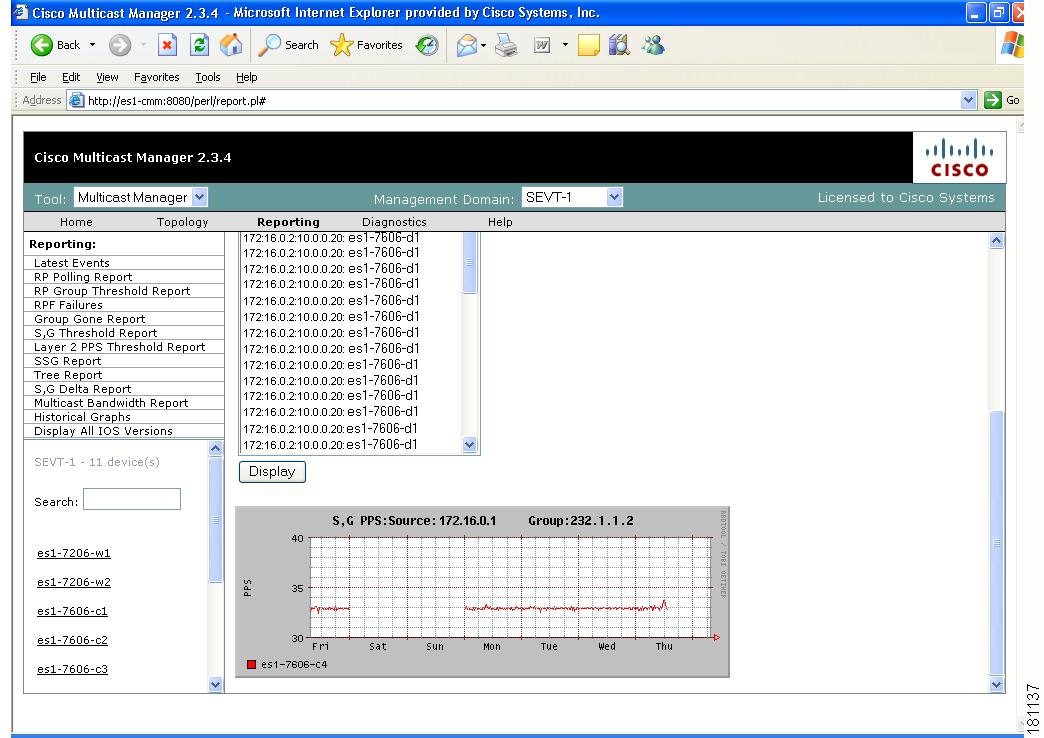Viewport: 1044px width, 738px height.
Task: Go to browser Home page icon
Action: coord(231,45)
